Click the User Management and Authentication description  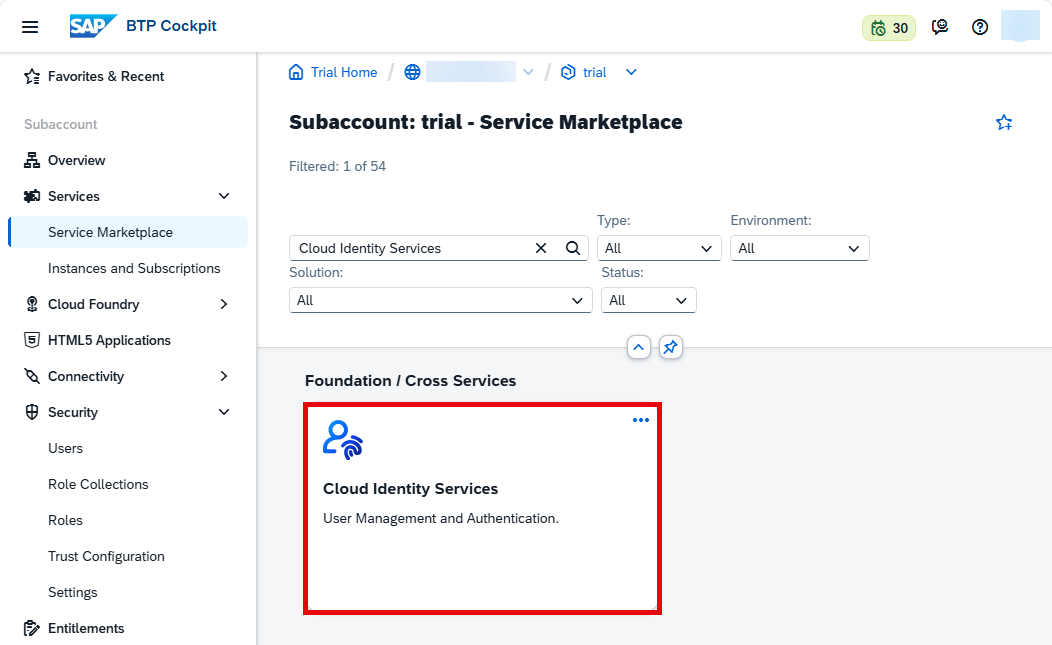(x=441, y=518)
